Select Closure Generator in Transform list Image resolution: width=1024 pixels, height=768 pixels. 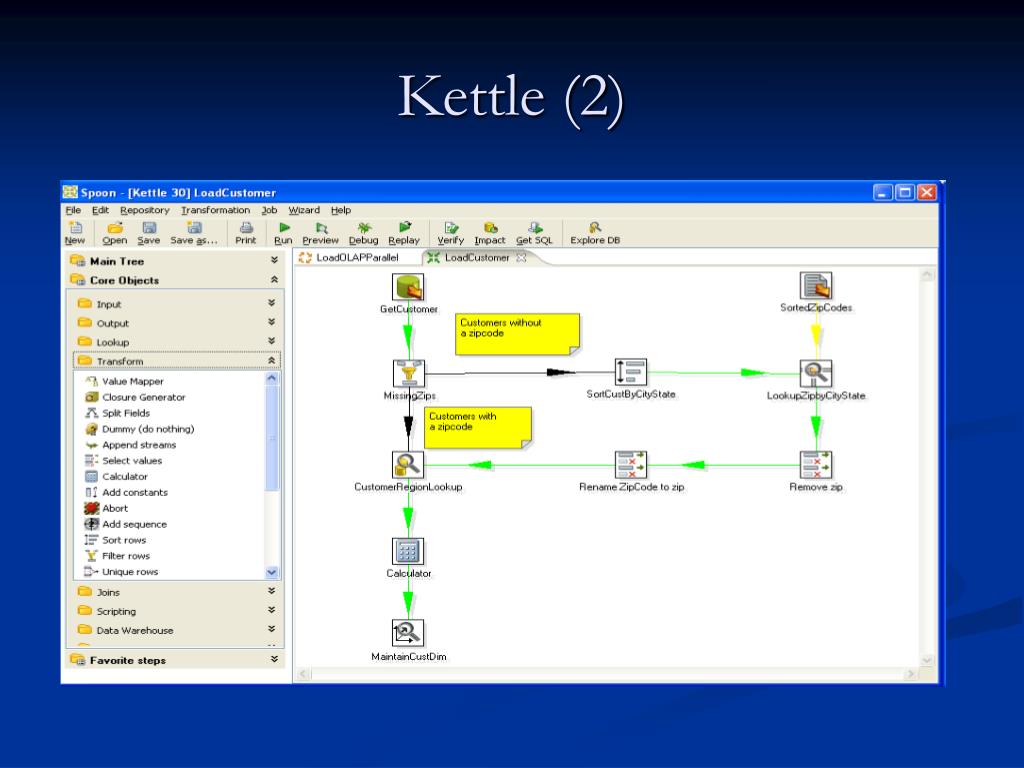144,397
